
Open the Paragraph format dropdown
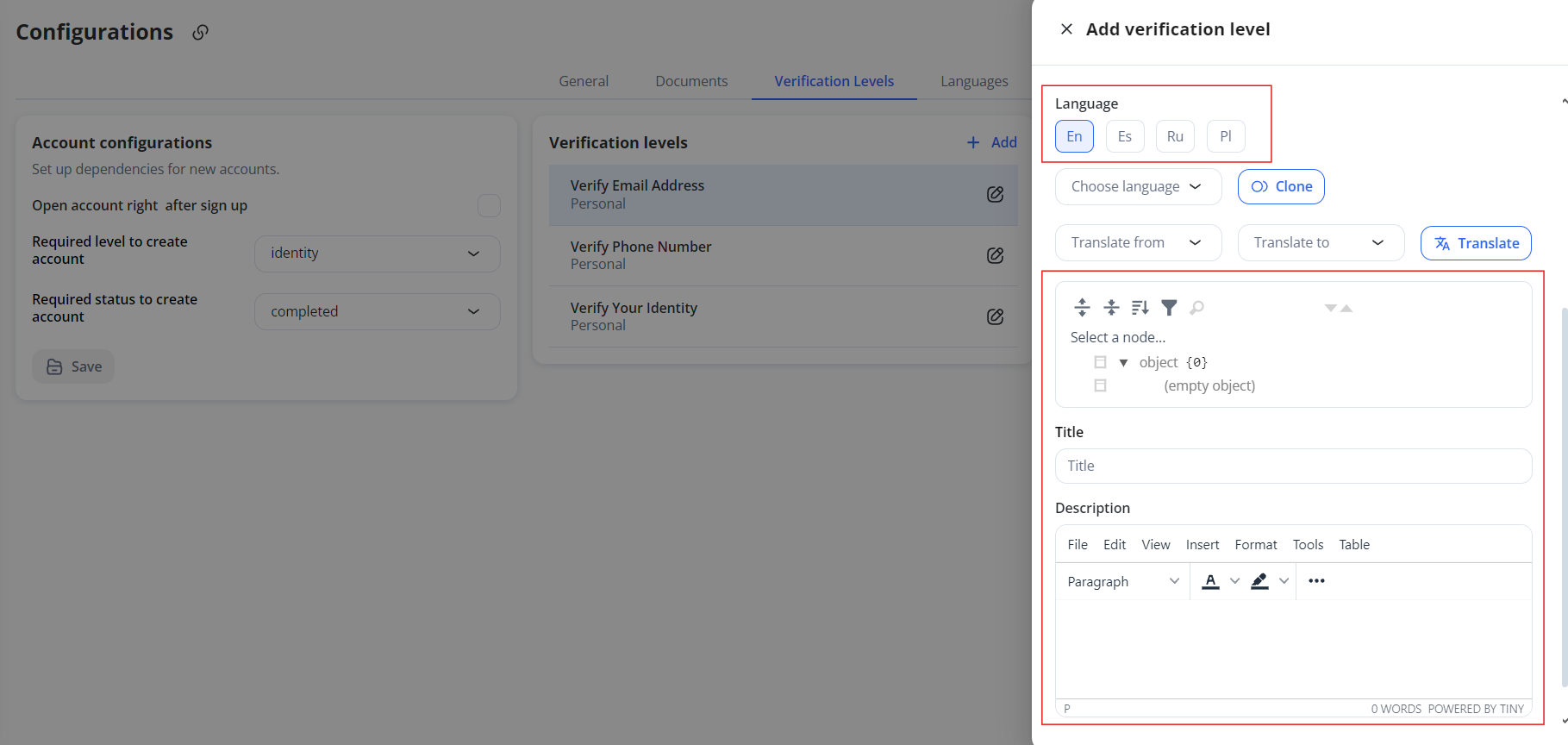tap(1122, 581)
